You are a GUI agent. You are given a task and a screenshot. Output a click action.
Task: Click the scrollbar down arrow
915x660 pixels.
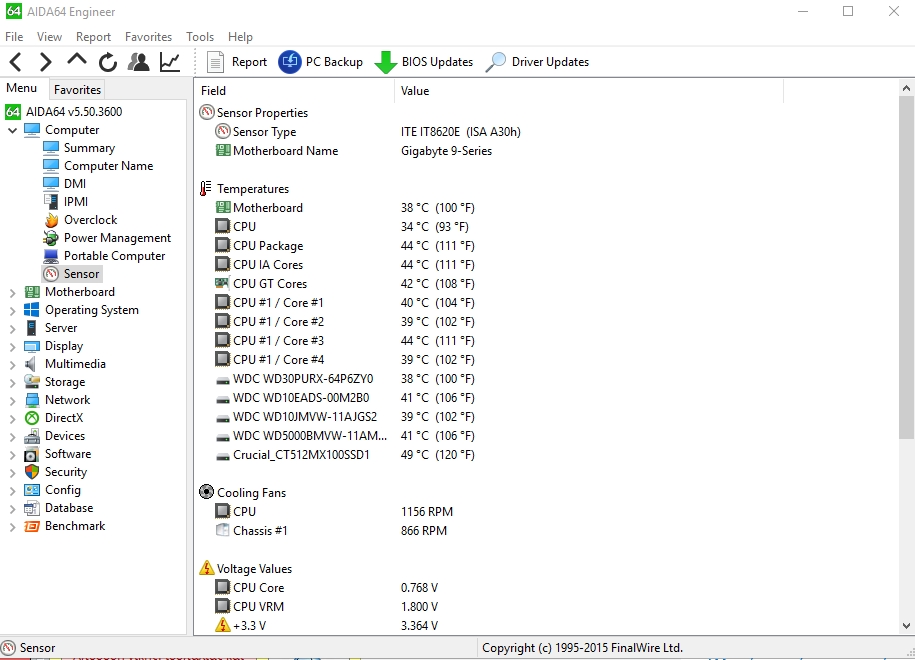click(x=906, y=626)
